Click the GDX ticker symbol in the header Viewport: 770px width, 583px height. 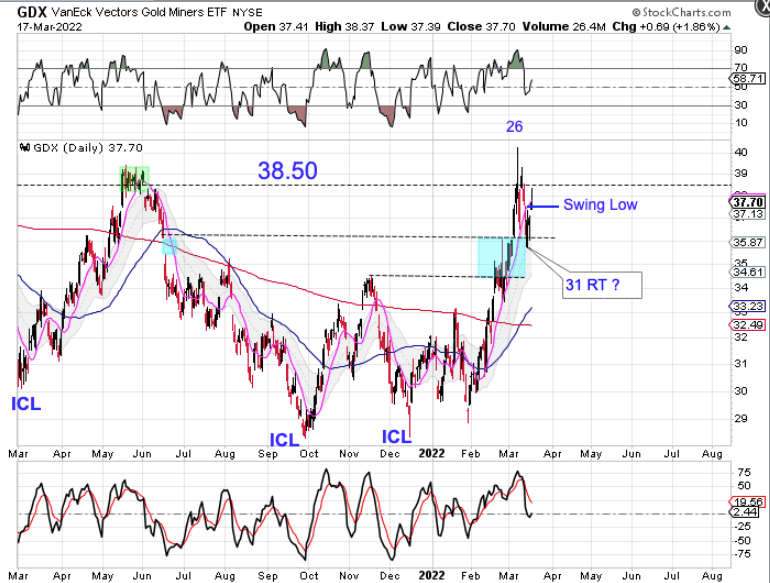30,12
